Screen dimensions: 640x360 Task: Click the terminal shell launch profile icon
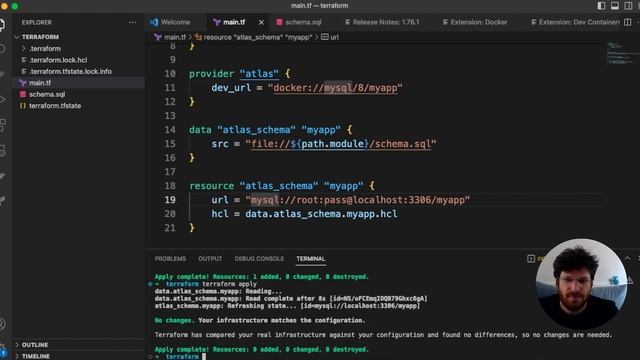tap(531, 259)
